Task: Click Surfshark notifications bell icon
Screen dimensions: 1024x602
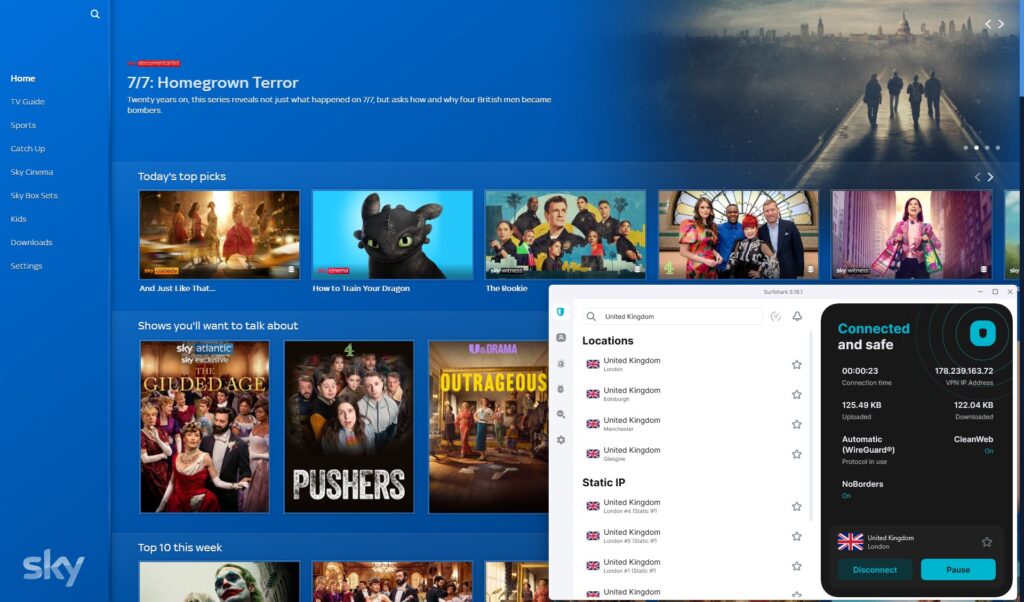Action: click(797, 316)
